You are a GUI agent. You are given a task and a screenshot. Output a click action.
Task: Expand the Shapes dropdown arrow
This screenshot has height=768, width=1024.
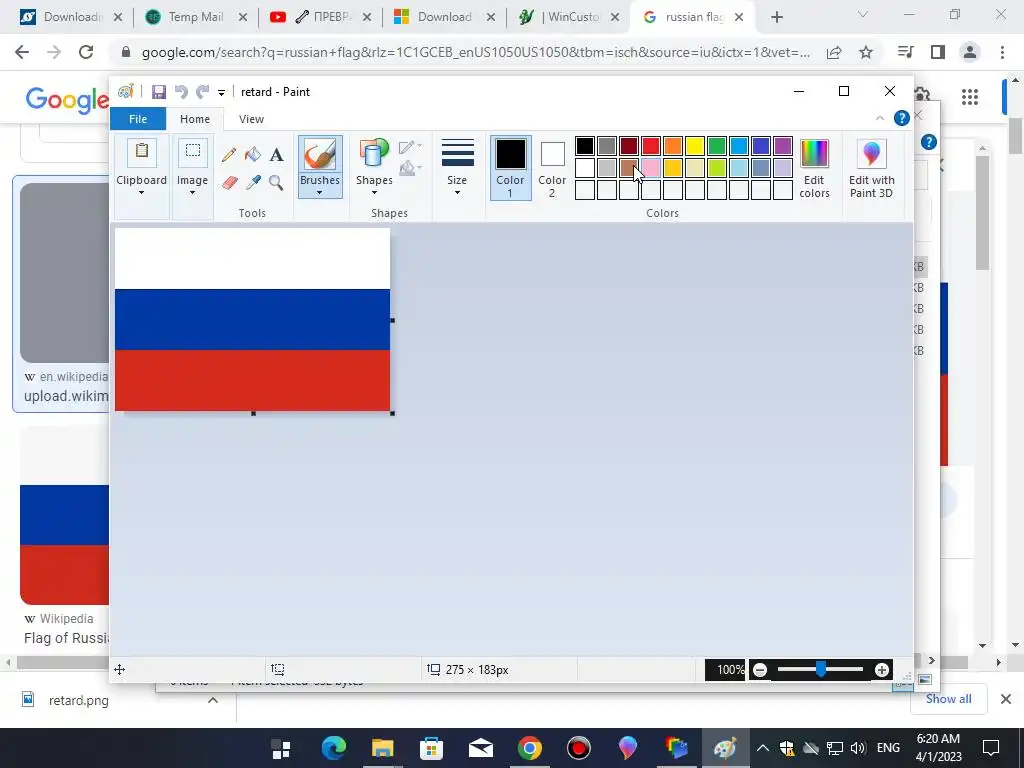pos(374,193)
